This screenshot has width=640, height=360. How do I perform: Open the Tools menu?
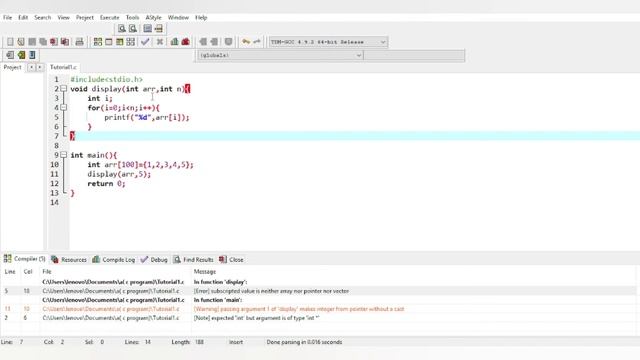(132, 18)
